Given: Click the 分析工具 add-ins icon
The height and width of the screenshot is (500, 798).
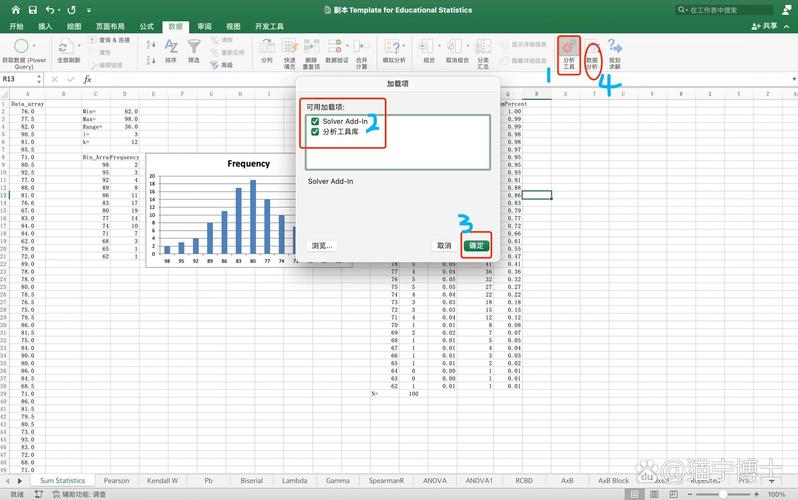Looking at the screenshot, I should pos(569,50).
